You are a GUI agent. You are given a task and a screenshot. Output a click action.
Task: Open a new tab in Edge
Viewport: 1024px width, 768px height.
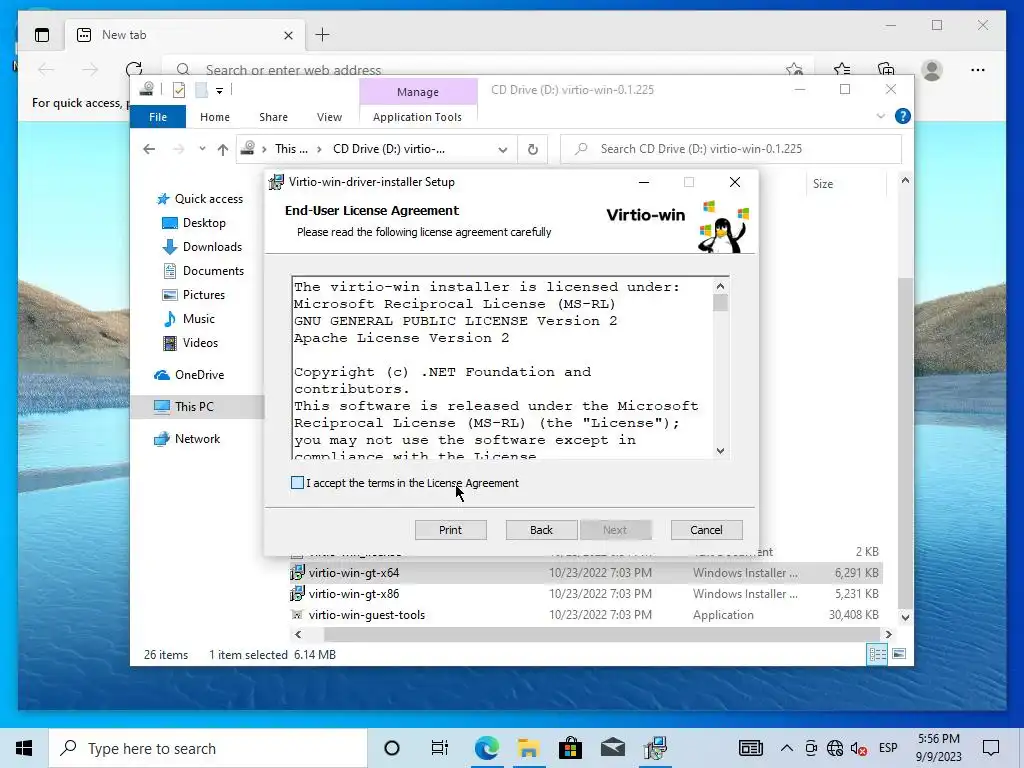pyautogui.click(x=323, y=35)
